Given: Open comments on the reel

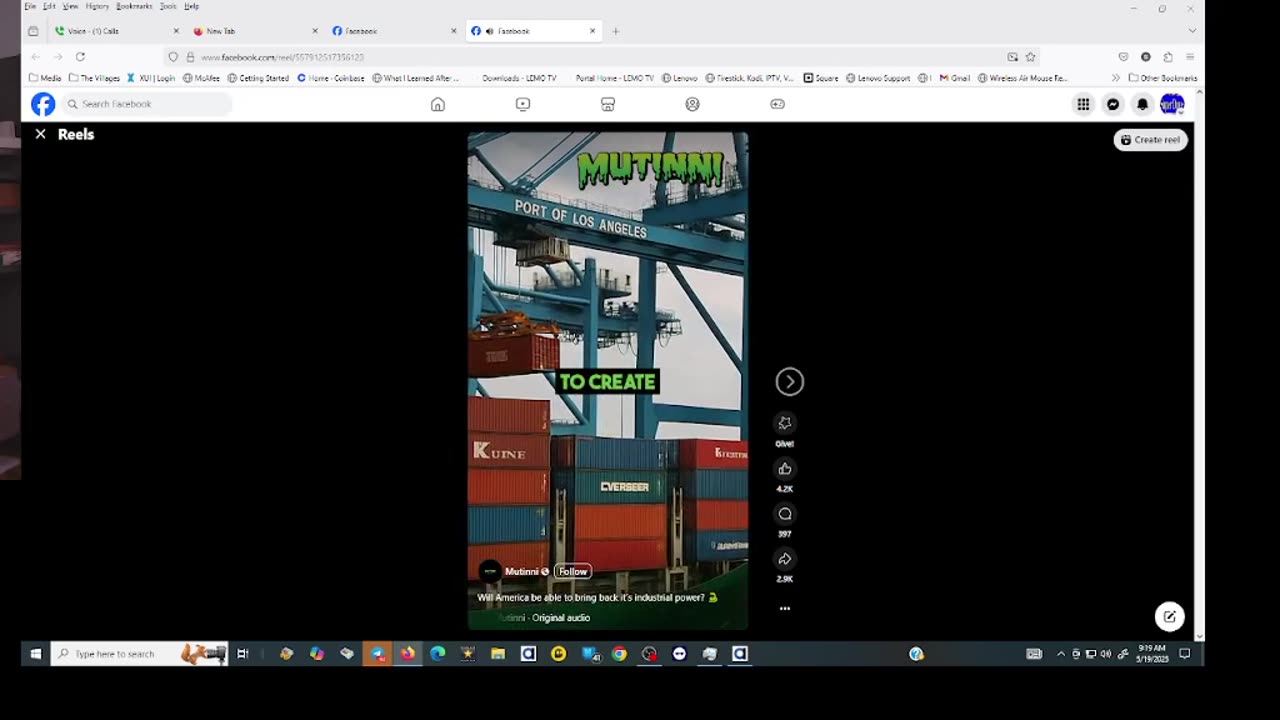Looking at the screenshot, I should 785,514.
